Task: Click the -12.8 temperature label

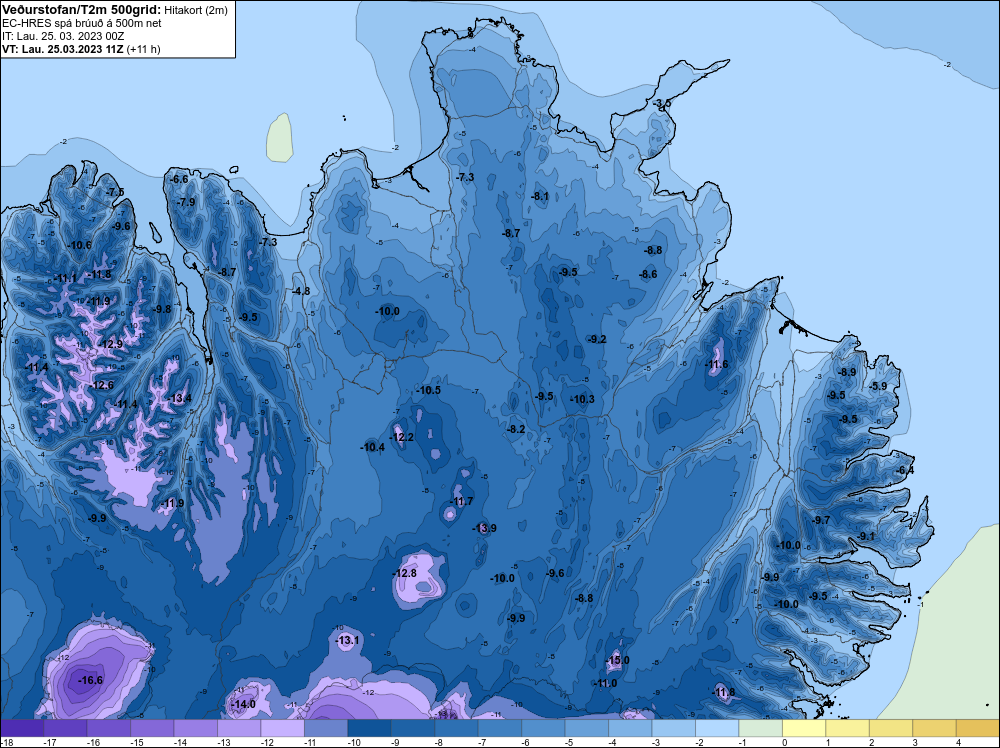Action: [x=404, y=573]
